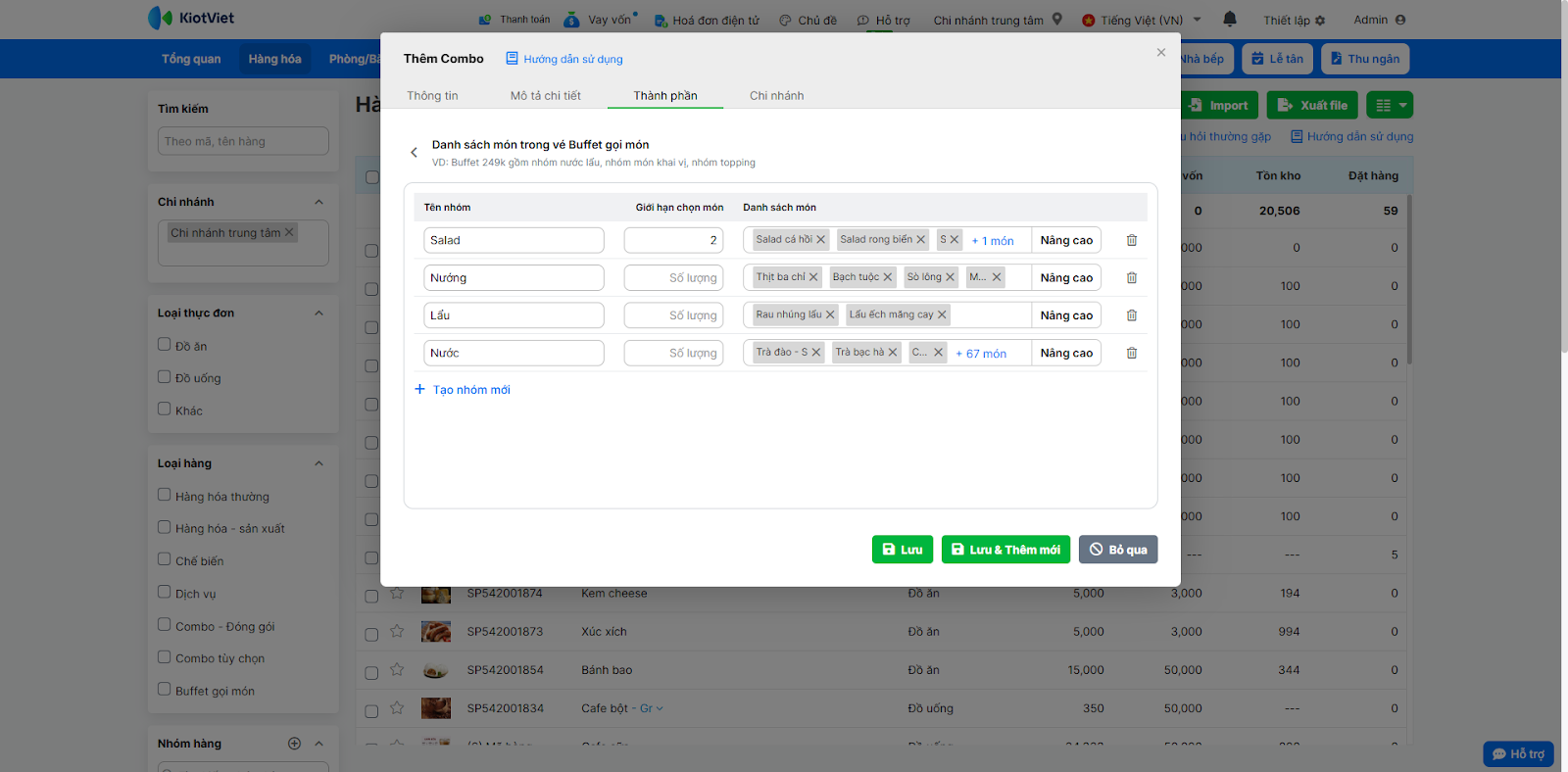Image resolution: width=1568 pixels, height=772 pixels.
Task: Delete the Nướng group row
Action: pyautogui.click(x=1132, y=278)
